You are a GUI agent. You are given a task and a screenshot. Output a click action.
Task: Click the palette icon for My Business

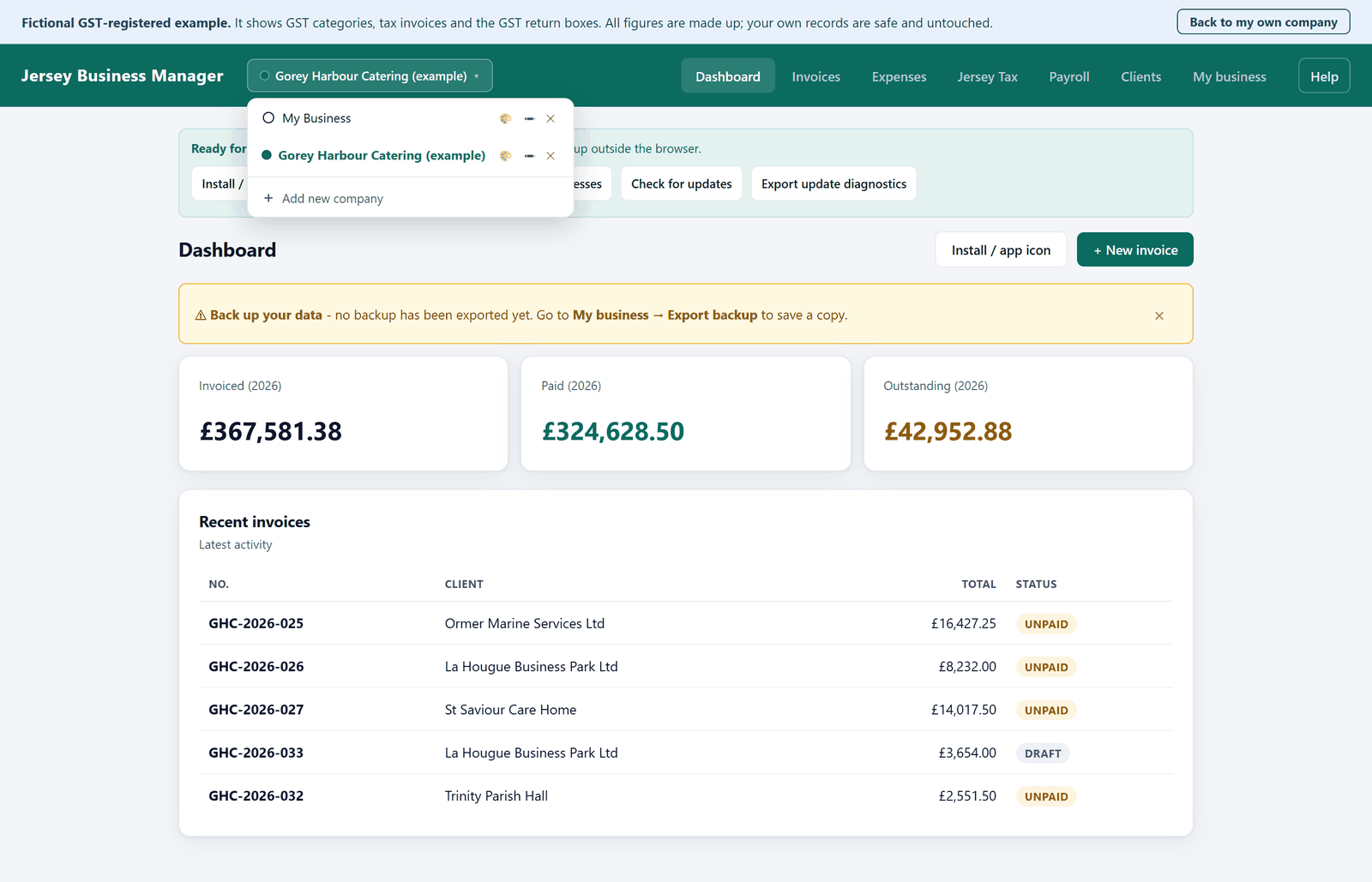tap(505, 118)
